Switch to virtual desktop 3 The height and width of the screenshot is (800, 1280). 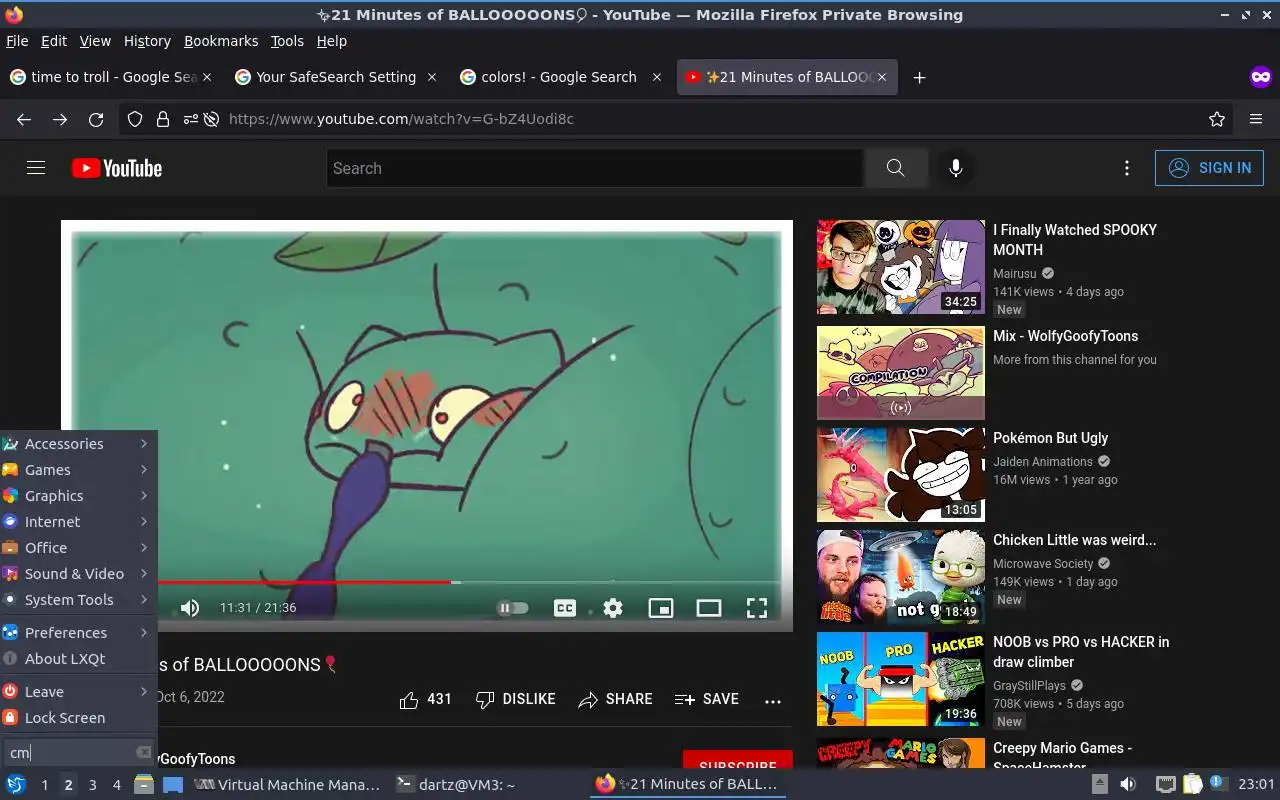(92, 785)
